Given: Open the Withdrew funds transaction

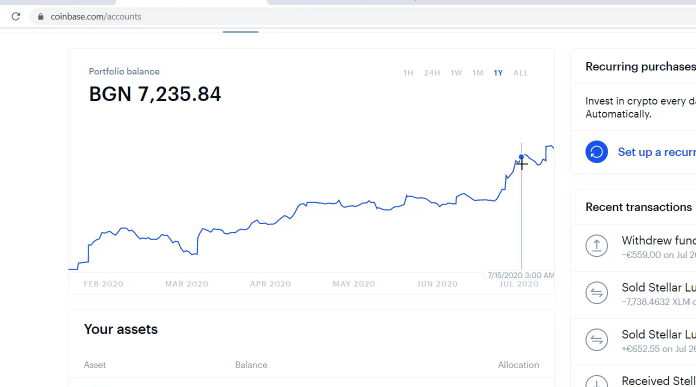Looking at the screenshot, I should 633,248.
